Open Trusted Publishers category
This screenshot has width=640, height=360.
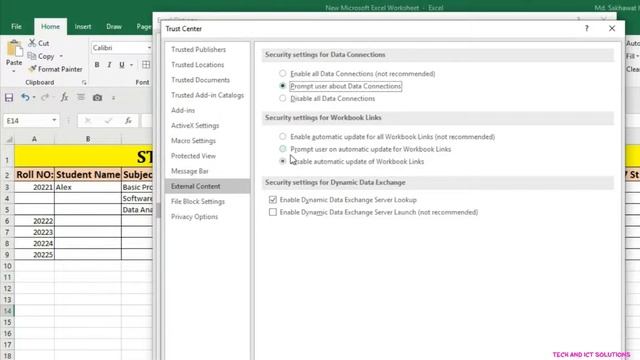pos(198,49)
